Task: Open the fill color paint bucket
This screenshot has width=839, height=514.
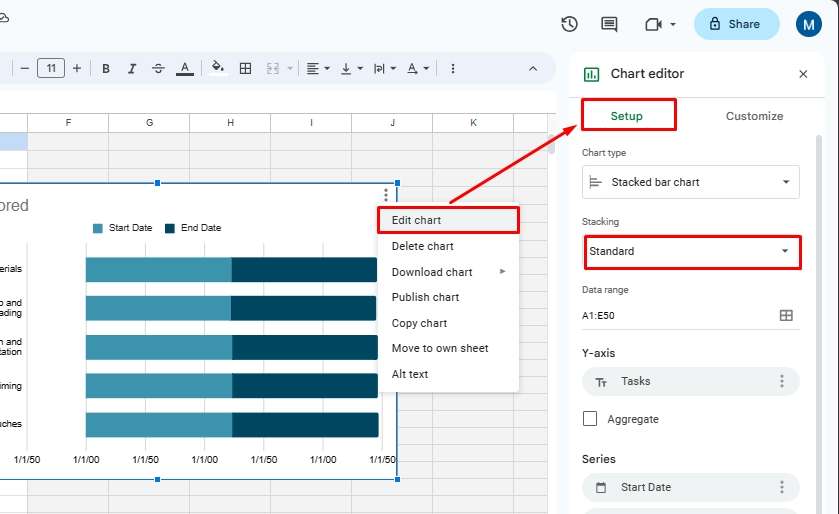Action: tap(218, 68)
